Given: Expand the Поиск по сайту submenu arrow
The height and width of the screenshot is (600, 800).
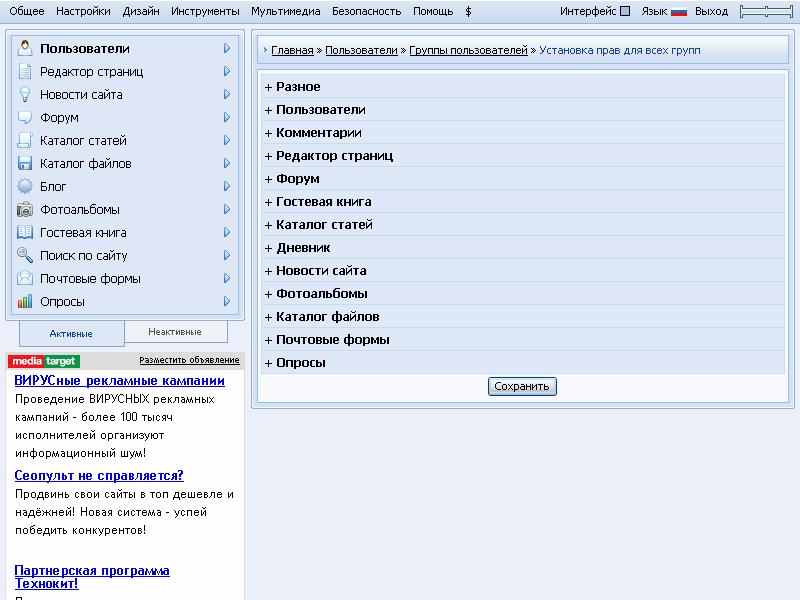Looking at the screenshot, I should [227, 255].
